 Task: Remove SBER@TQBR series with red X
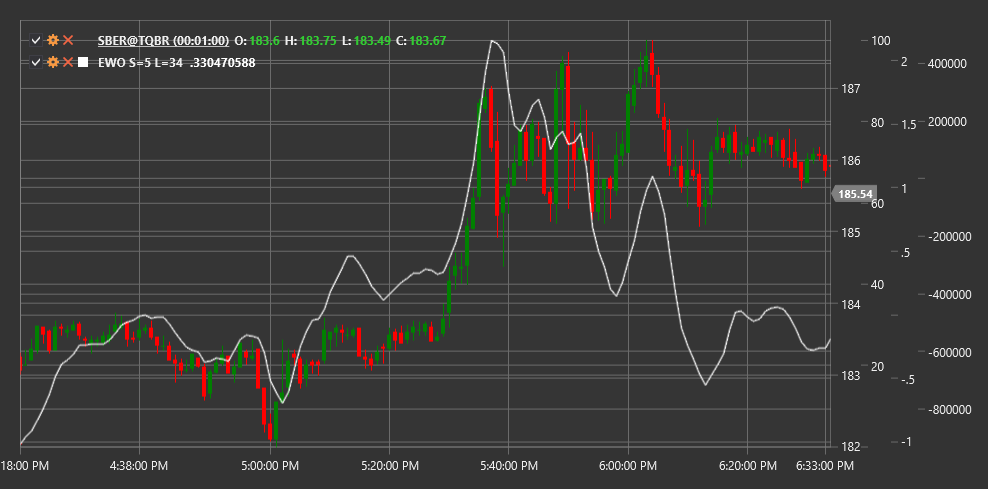[x=68, y=40]
